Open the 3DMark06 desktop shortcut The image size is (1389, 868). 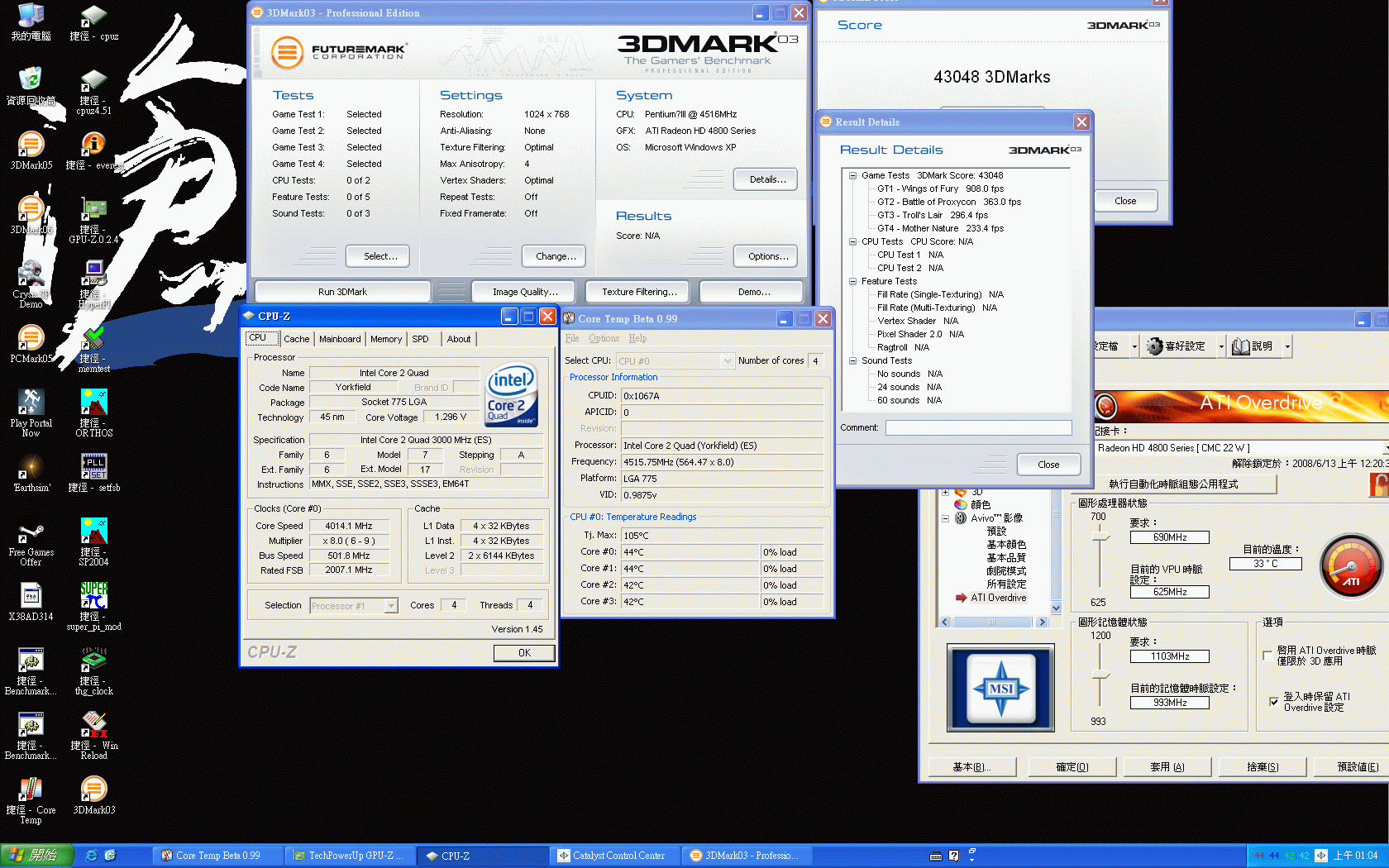coord(31,214)
